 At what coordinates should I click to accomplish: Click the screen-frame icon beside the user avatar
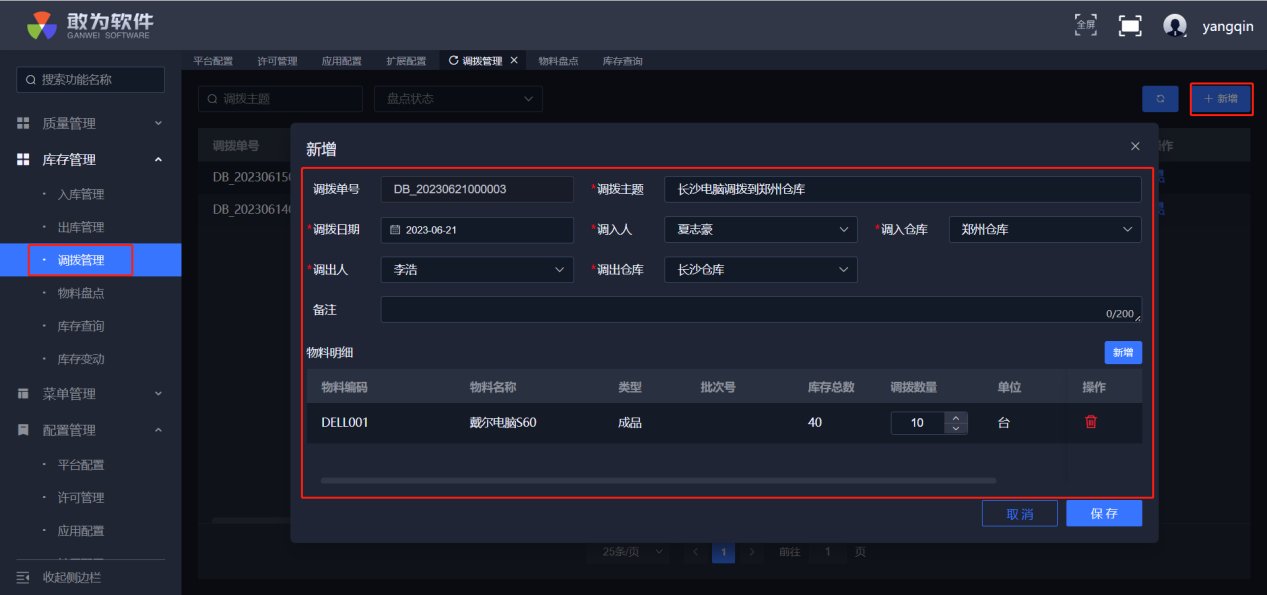(x=1130, y=26)
